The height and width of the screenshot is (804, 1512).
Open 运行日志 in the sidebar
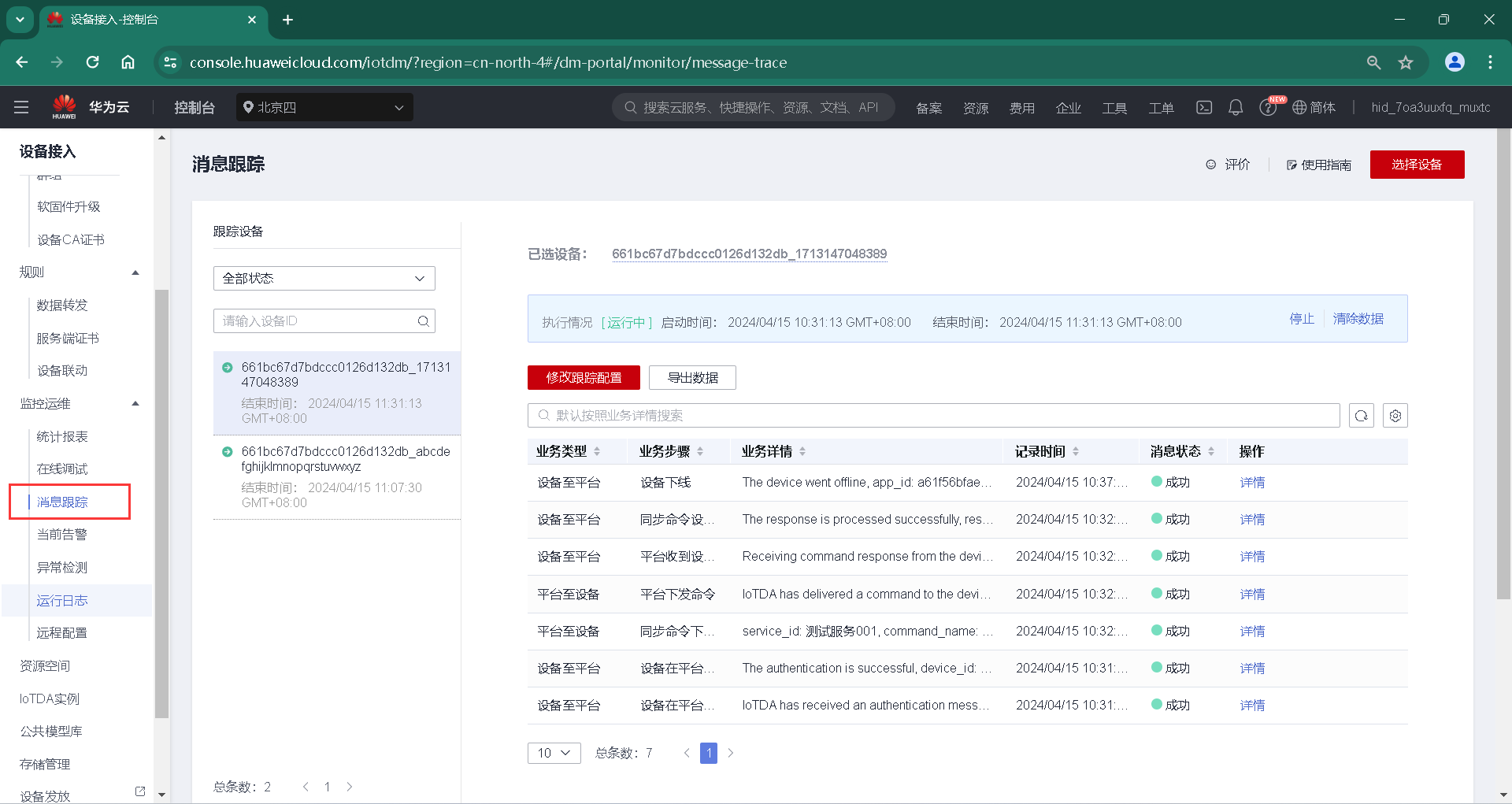(62, 601)
